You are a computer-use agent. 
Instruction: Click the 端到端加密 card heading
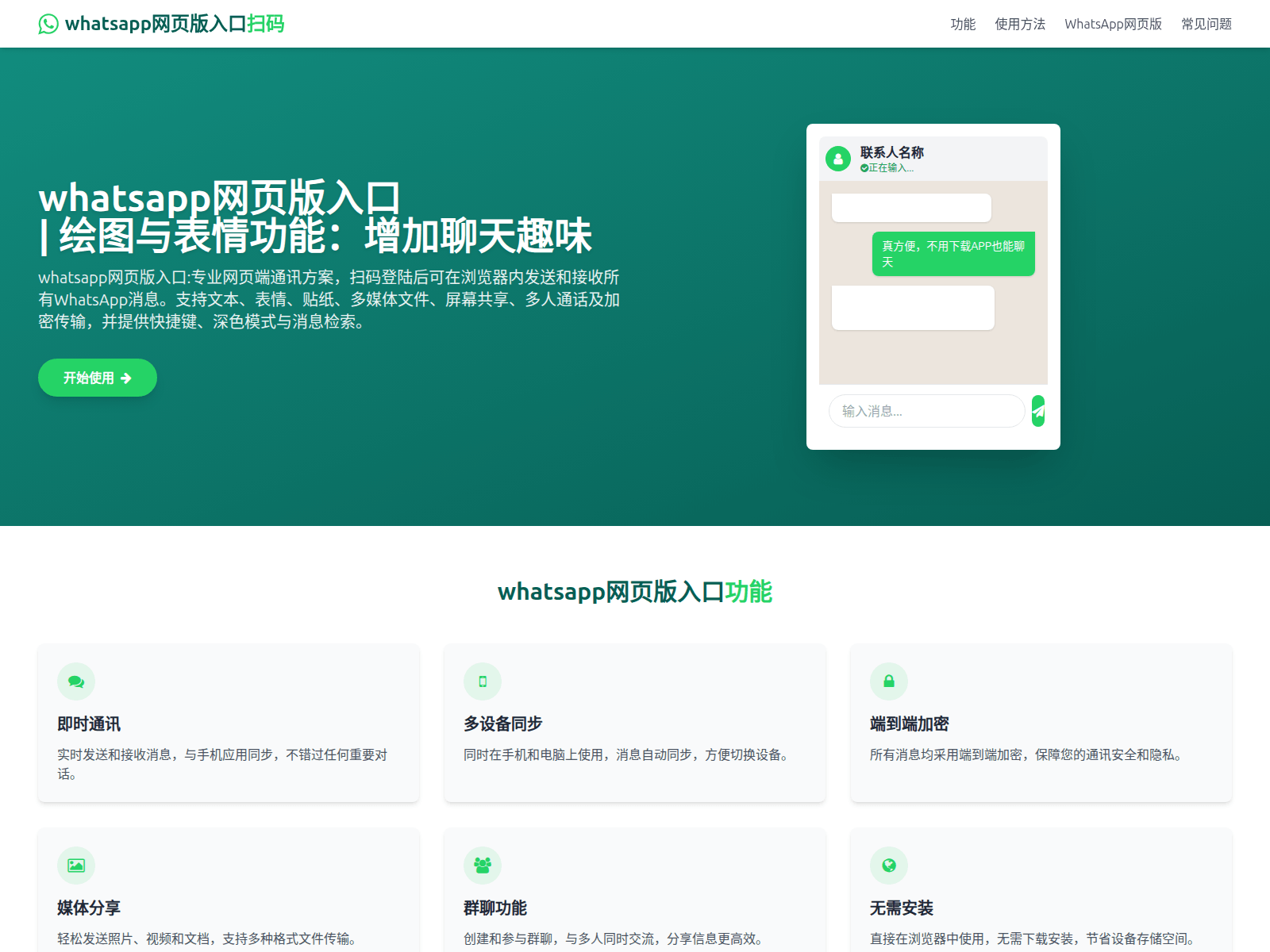coord(910,724)
